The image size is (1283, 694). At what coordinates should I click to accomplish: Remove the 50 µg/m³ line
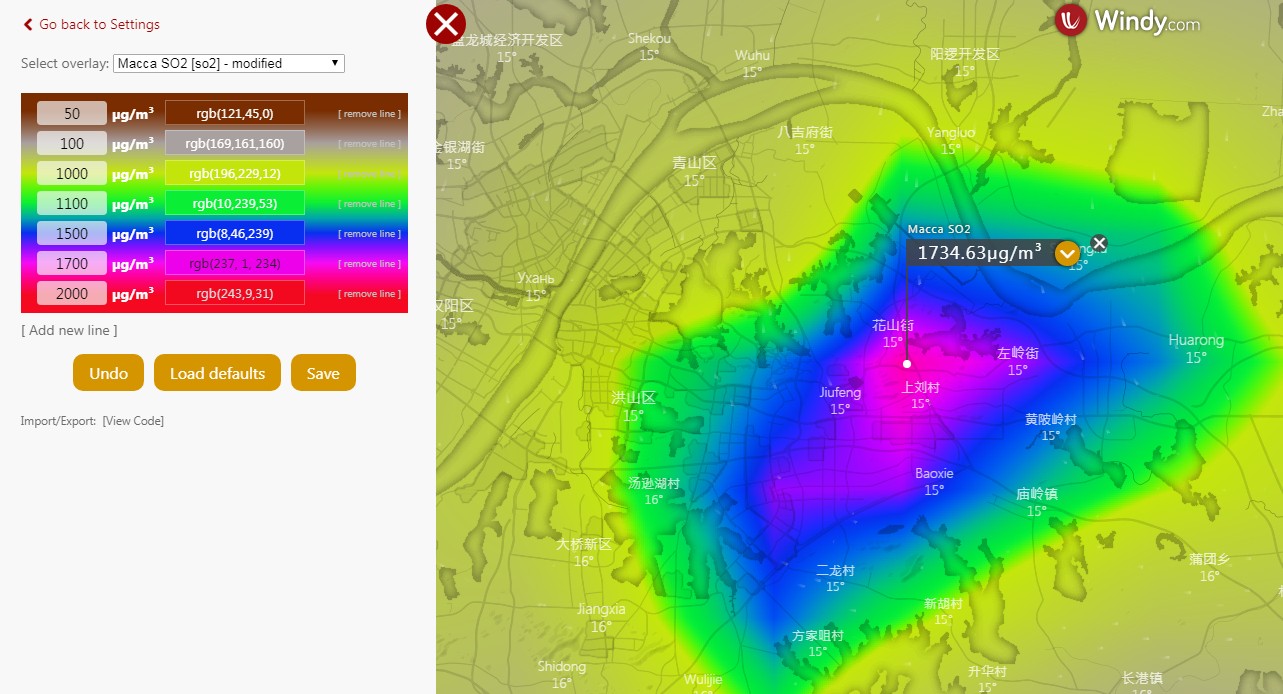click(369, 114)
